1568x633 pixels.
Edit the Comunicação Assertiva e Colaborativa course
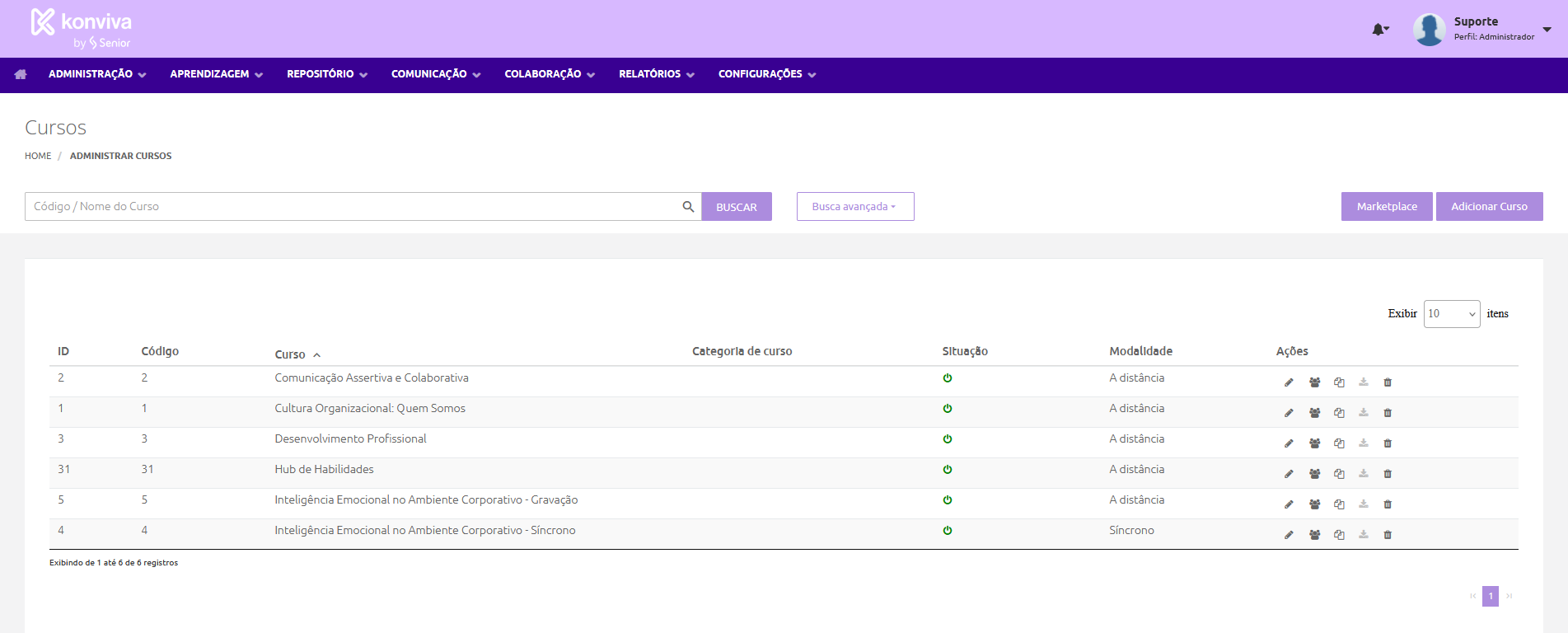coord(1289,382)
